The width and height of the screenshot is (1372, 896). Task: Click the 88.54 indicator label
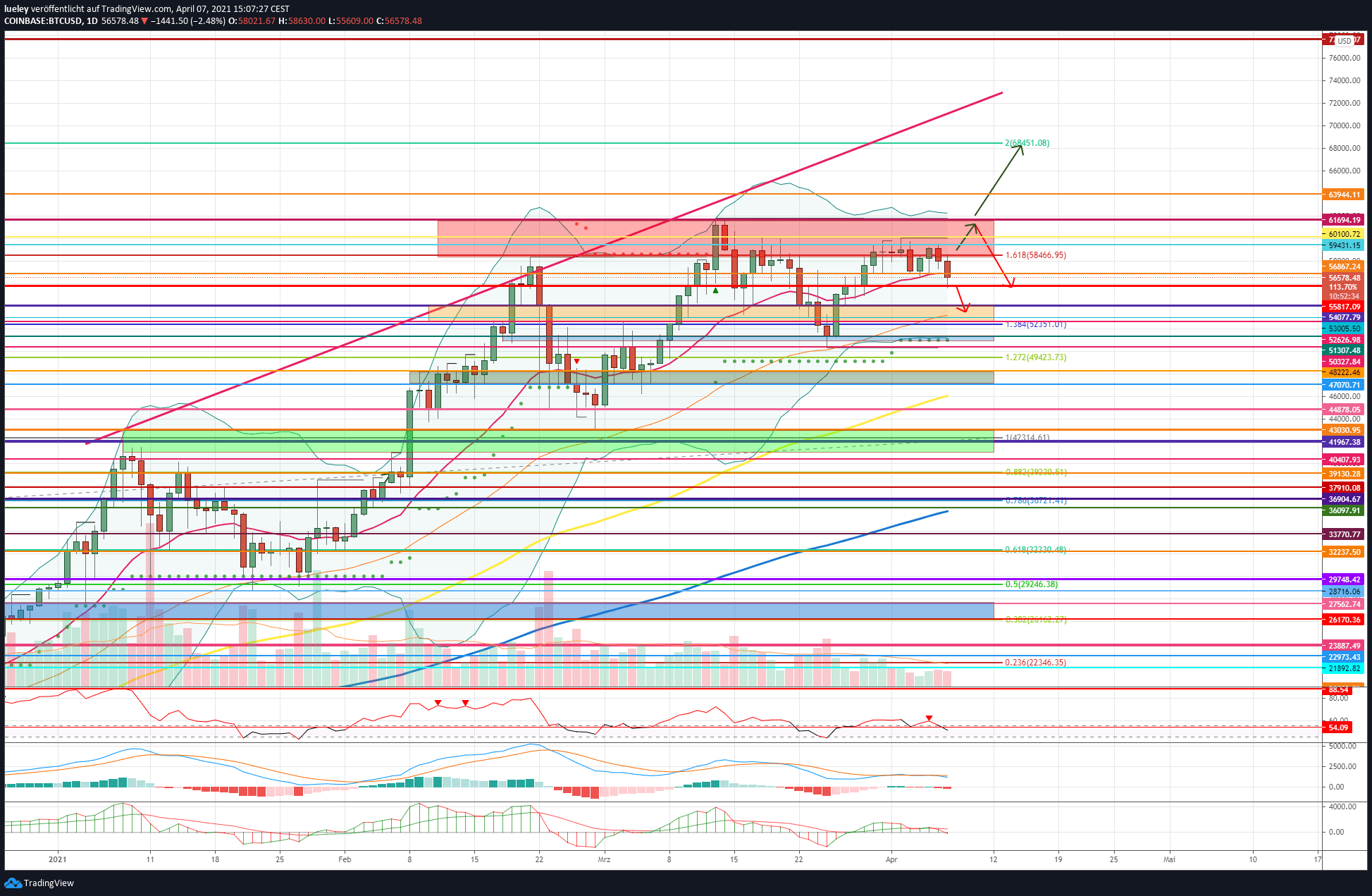[1338, 689]
